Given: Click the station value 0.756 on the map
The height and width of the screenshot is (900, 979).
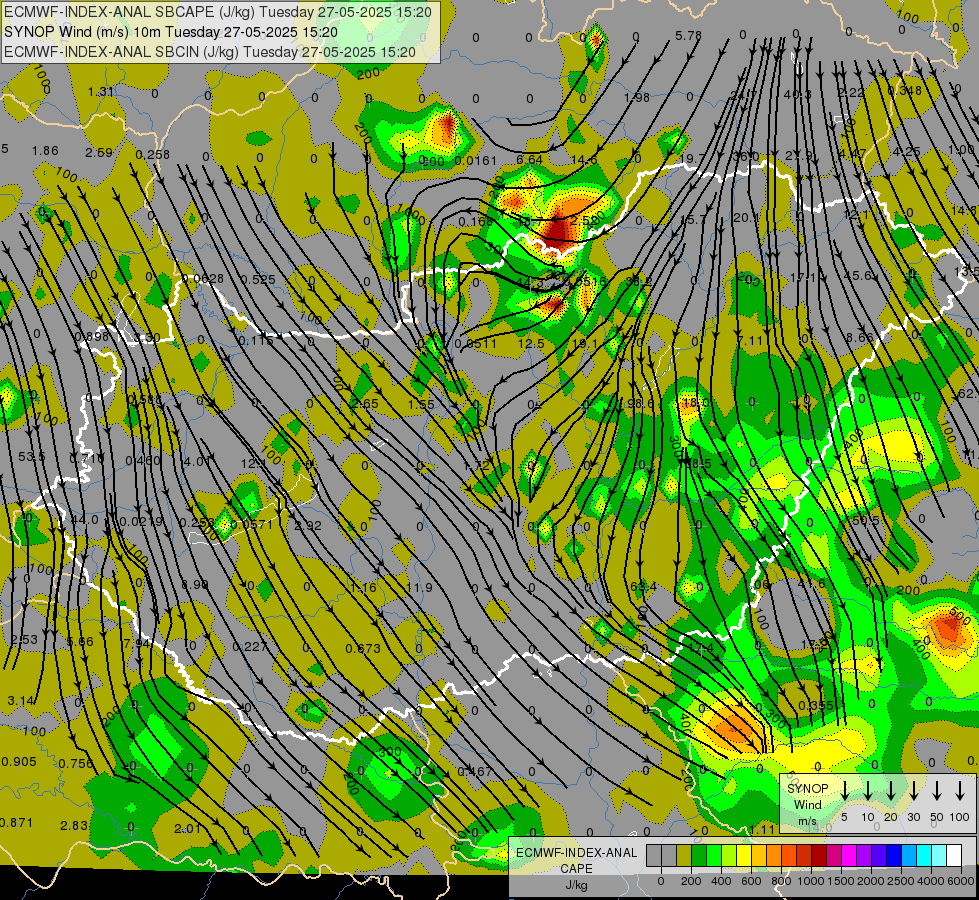Looking at the screenshot, I should [x=76, y=764].
